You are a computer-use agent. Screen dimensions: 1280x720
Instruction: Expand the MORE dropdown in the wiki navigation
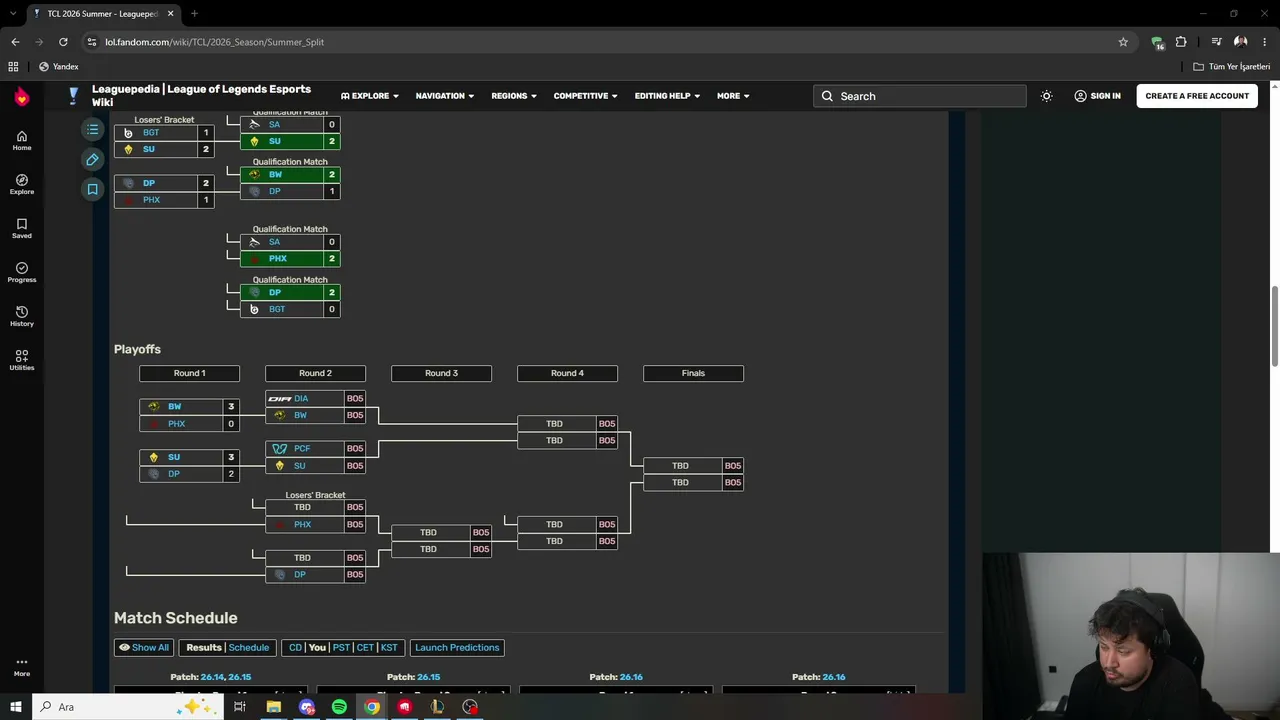click(733, 96)
